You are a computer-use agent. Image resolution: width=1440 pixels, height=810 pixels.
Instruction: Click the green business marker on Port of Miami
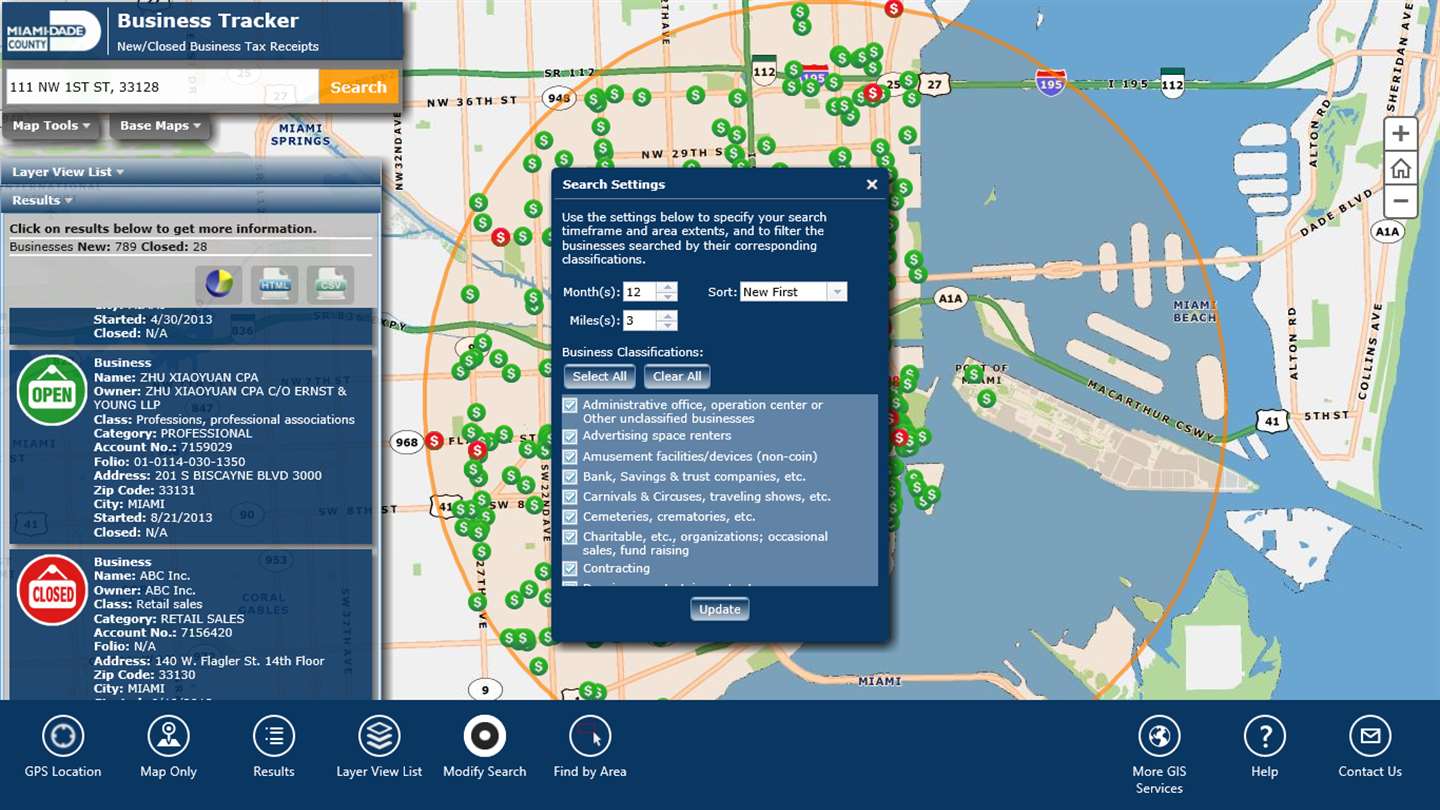click(973, 374)
